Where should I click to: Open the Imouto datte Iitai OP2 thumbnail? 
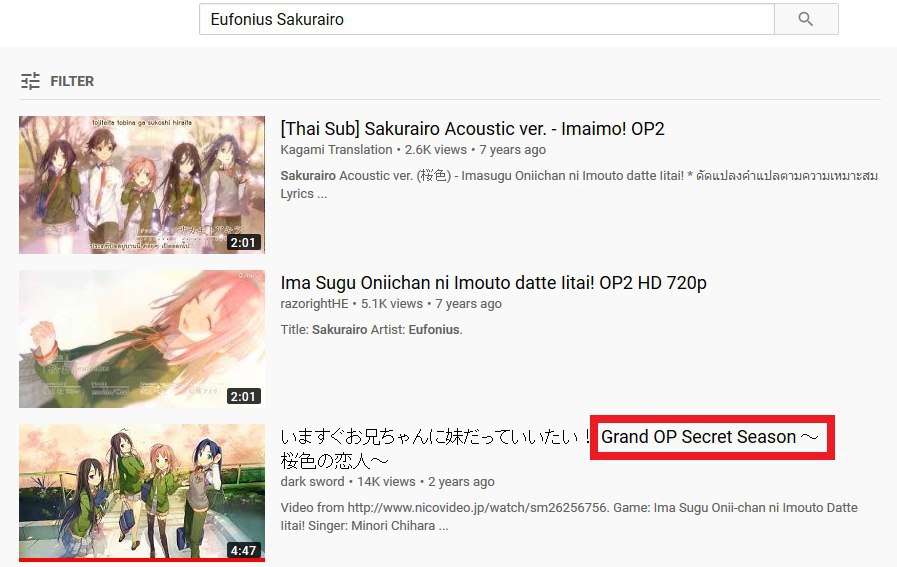point(142,339)
